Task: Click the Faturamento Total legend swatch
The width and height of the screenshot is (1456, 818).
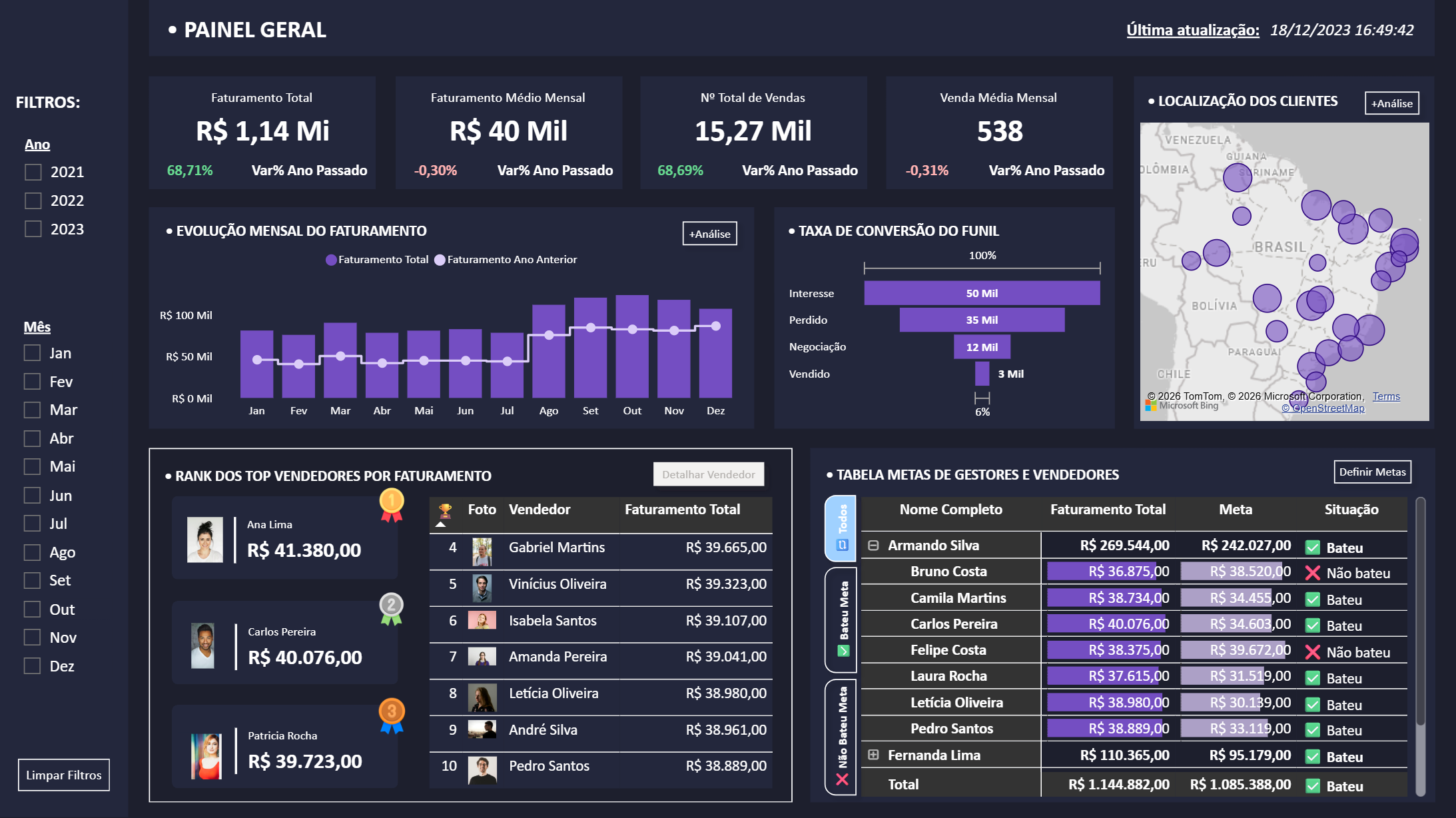Action: 331,260
